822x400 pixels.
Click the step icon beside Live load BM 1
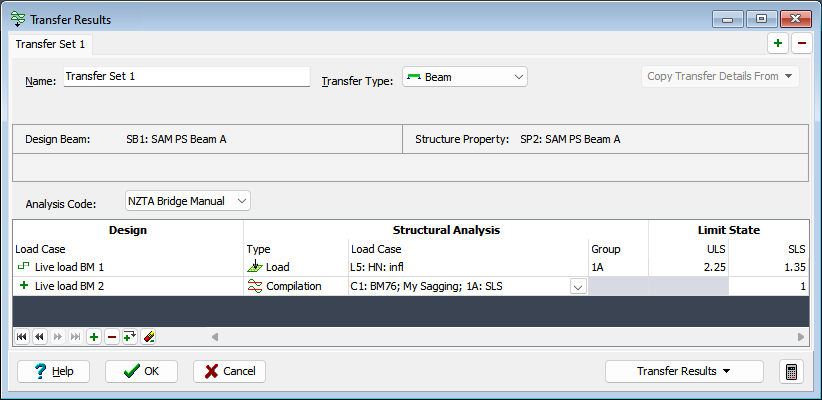point(24,266)
